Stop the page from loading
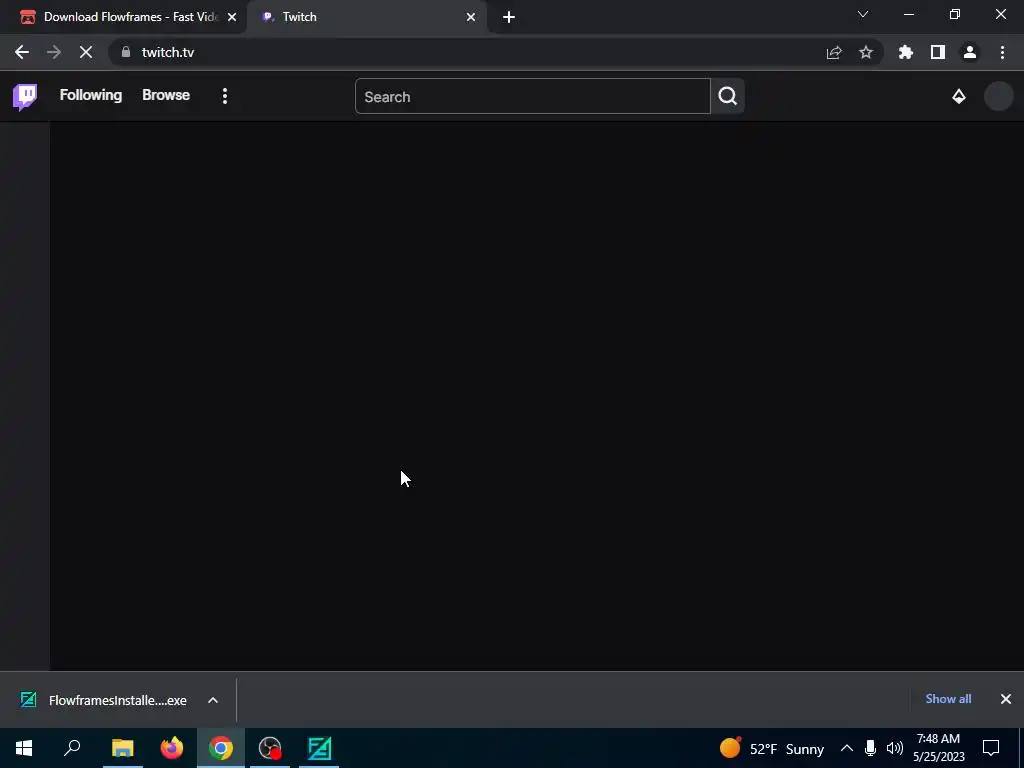The height and width of the screenshot is (768, 1024). [86, 52]
